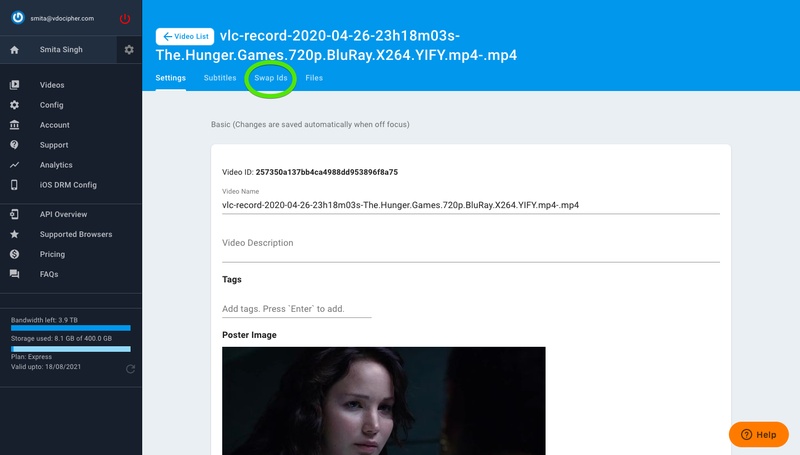Go back with the Video List button

tap(185, 36)
